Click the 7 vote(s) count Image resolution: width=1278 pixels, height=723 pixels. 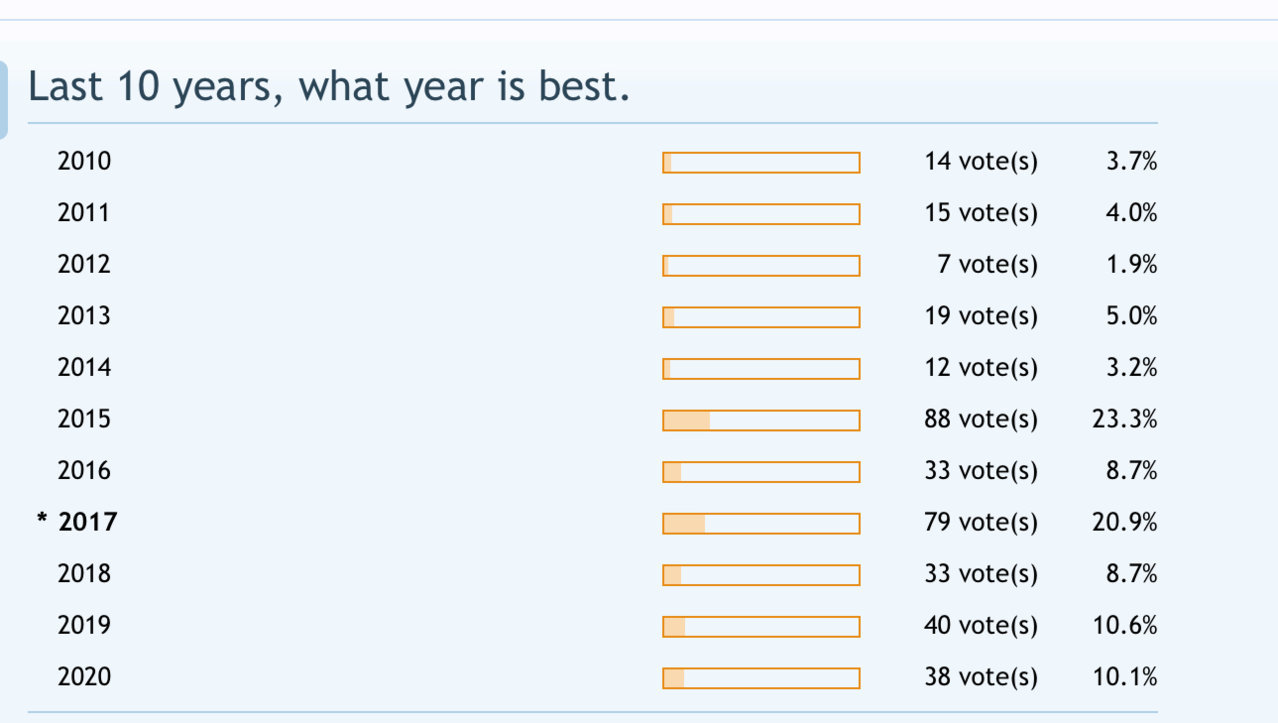[988, 265]
